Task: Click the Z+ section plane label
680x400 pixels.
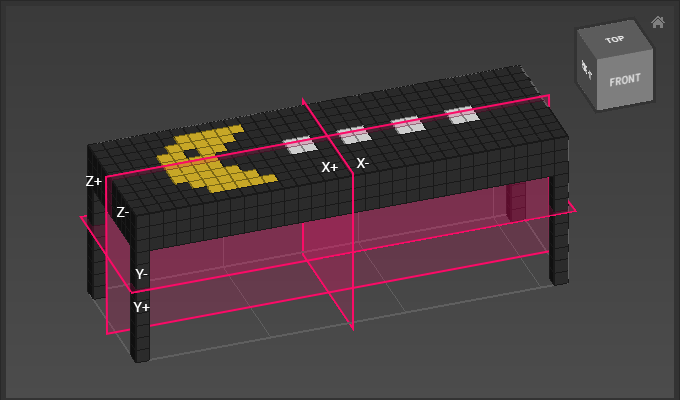Action: 94,182
